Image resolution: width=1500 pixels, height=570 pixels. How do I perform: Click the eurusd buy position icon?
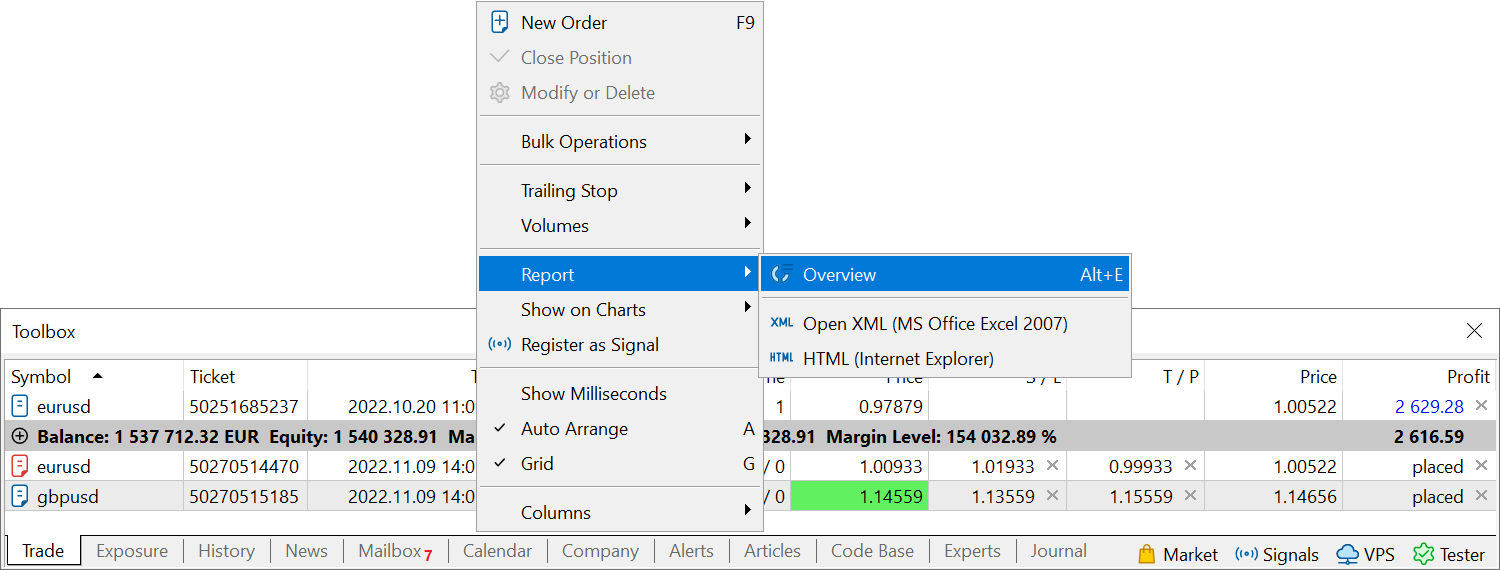(20, 406)
